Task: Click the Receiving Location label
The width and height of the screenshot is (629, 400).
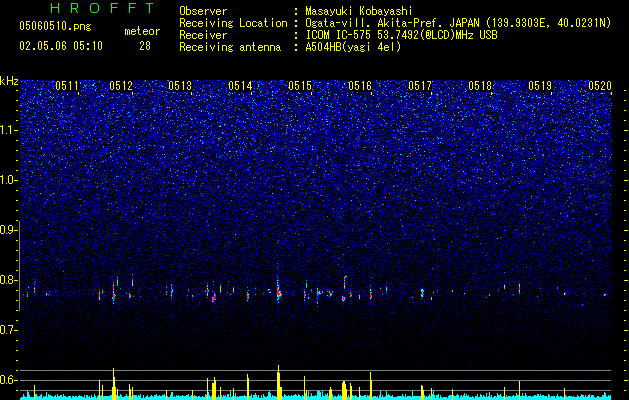Action: pos(233,24)
